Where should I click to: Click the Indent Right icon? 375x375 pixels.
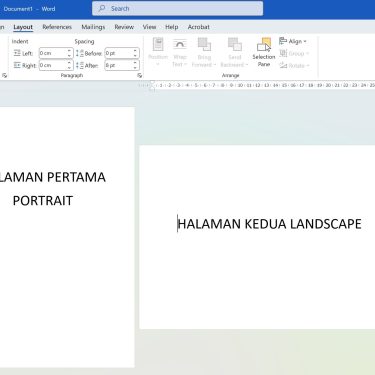pyautogui.click(x=17, y=65)
